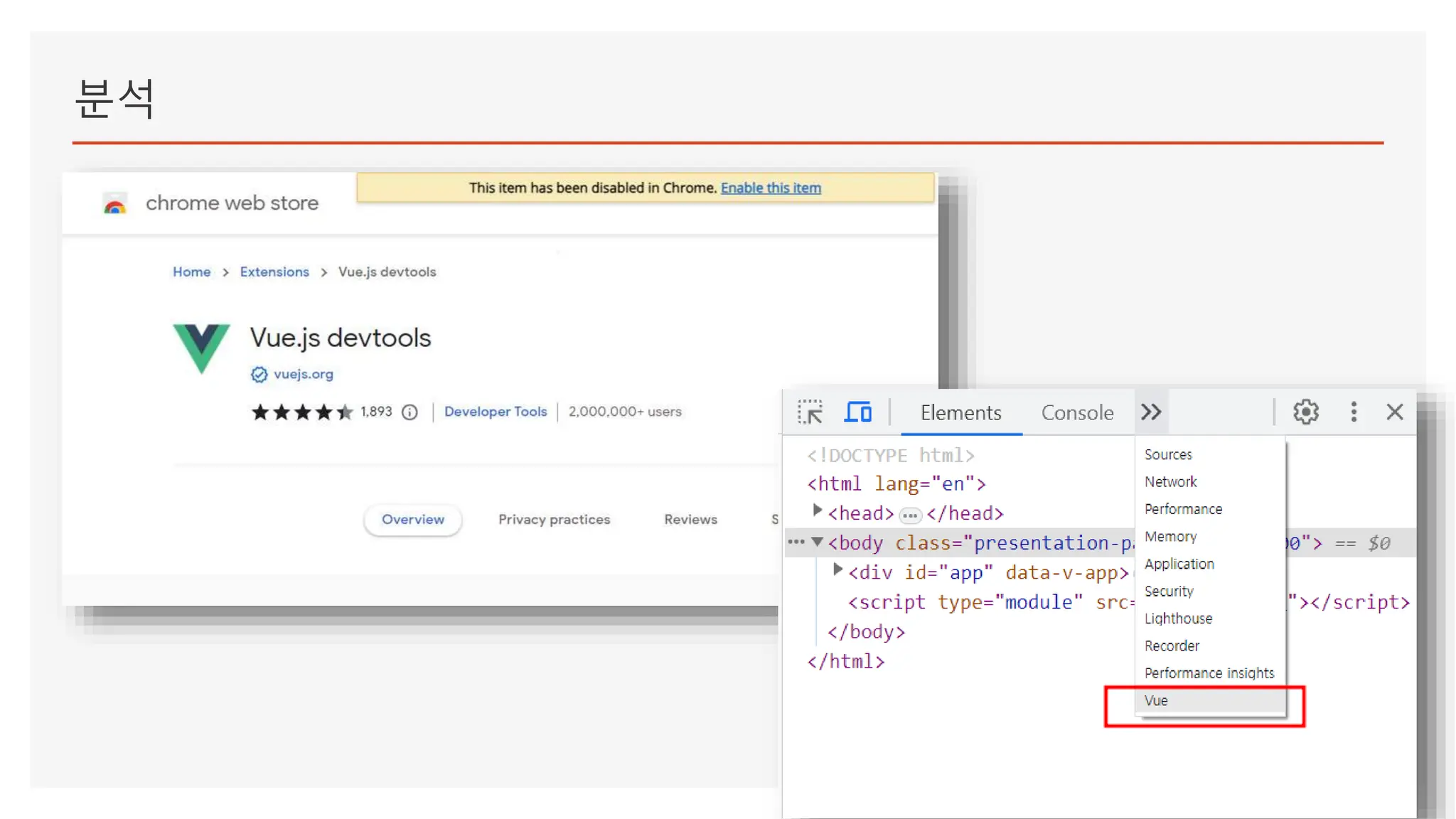Click the rating info circle icon
Viewport: 1456px width, 819px height.
click(x=409, y=412)
